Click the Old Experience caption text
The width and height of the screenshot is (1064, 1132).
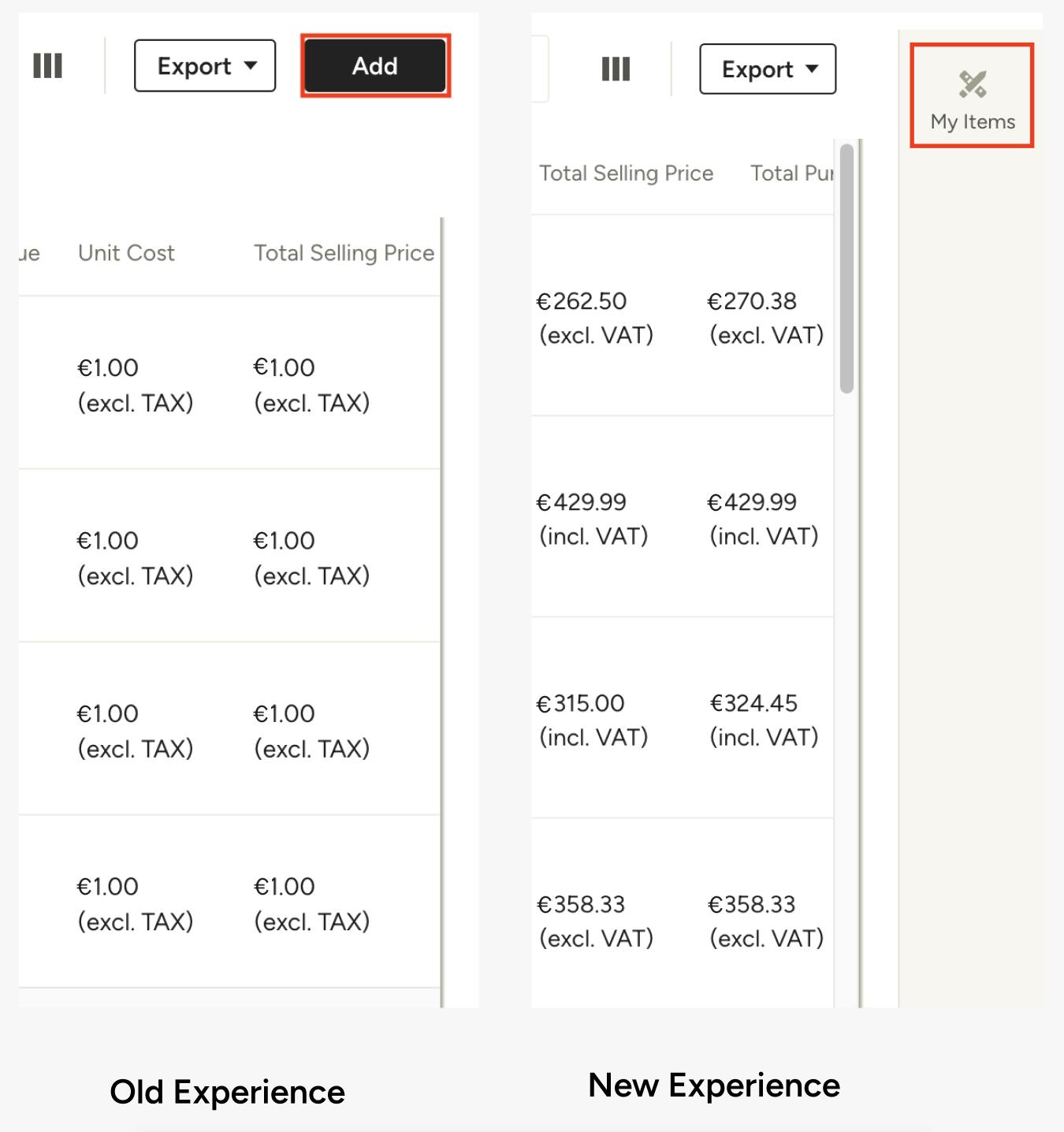click(227, 1092)
